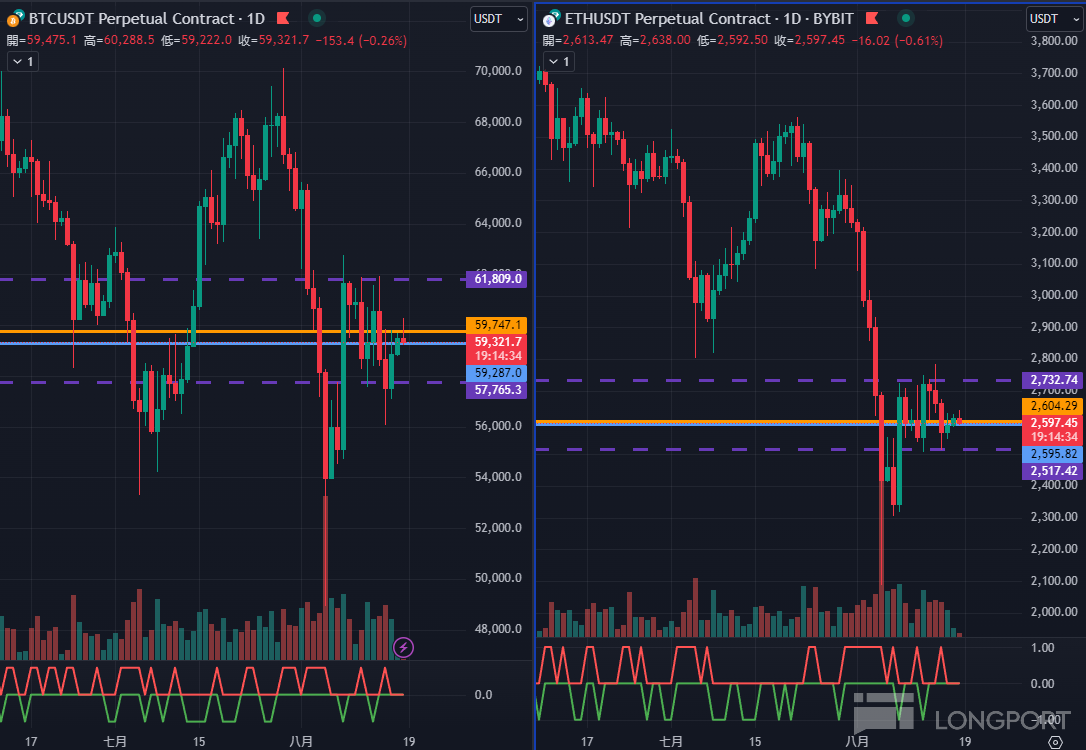
Task: Click green market status dot on BTC chart
Action: pyautogui.click(x=317, y=18)
